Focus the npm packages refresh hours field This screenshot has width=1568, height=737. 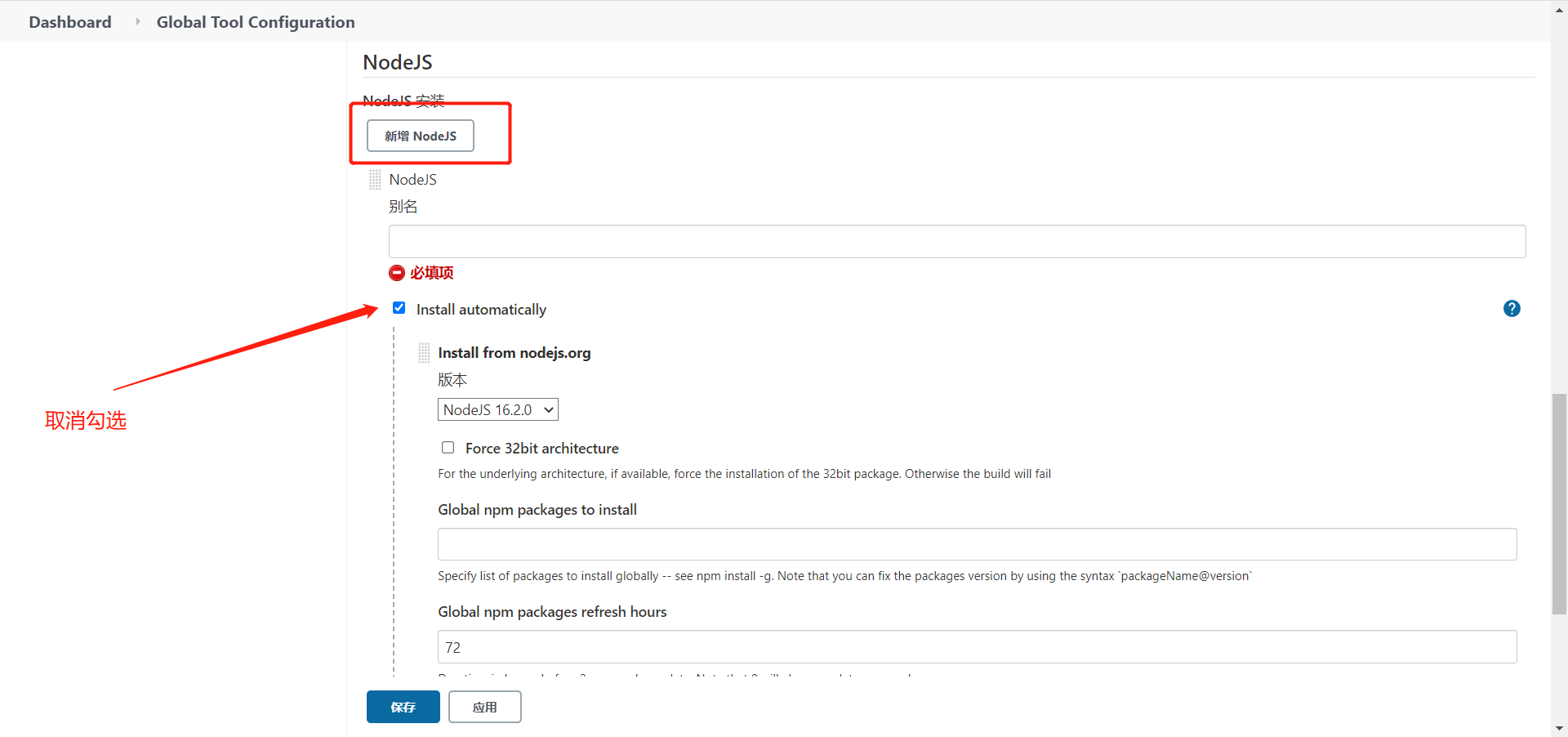[x=978, y=647]
